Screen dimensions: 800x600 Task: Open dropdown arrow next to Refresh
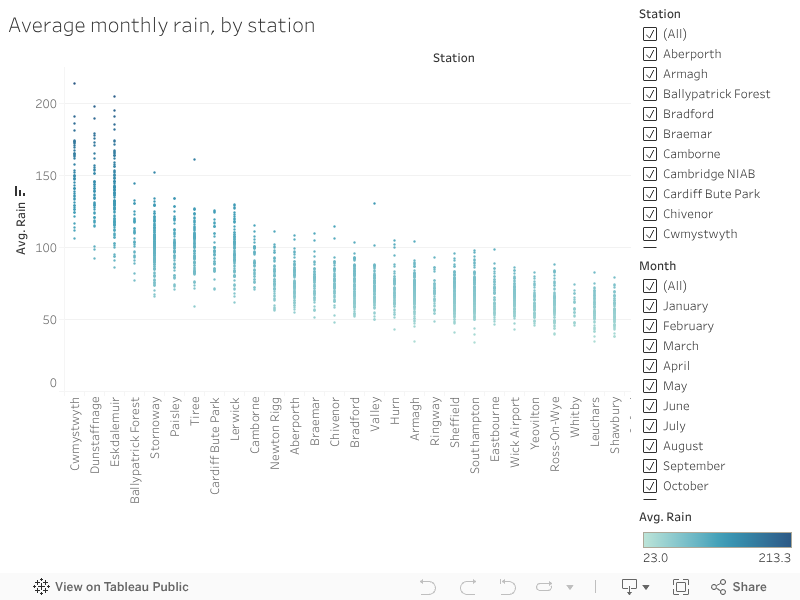(570, 587)
